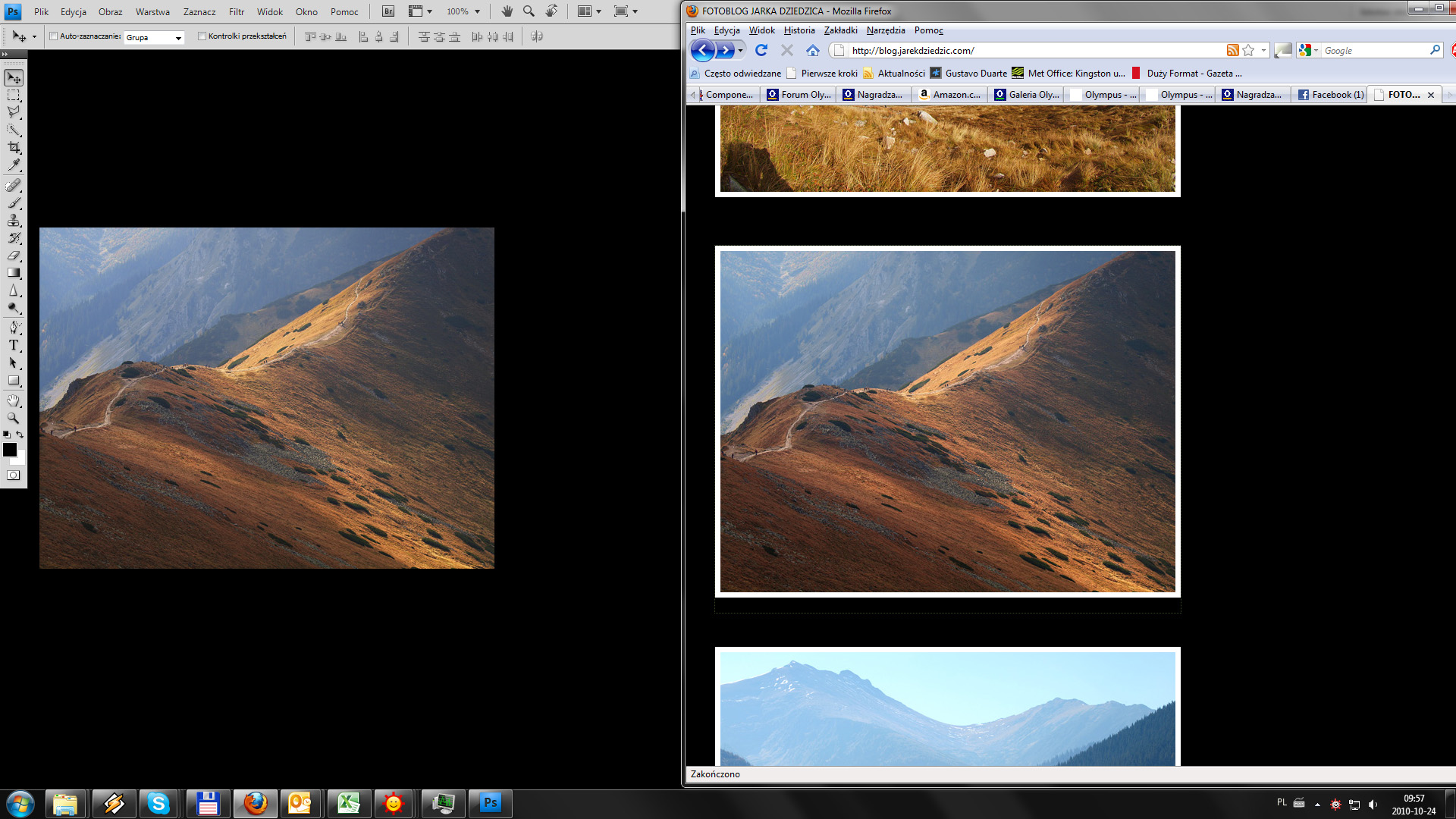Toggle Quick Mask mode button
Viewport: 1456px width, 819px height.
(x=14, y=475)
